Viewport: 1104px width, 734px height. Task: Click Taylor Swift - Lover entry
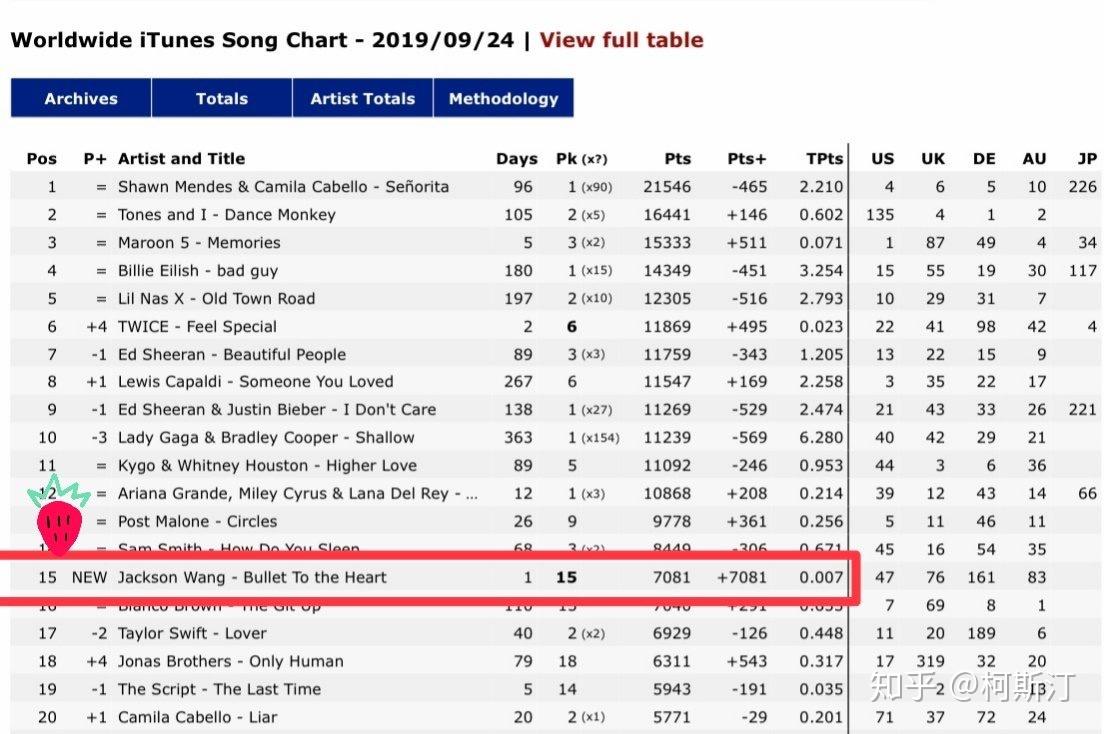[192, 633]
